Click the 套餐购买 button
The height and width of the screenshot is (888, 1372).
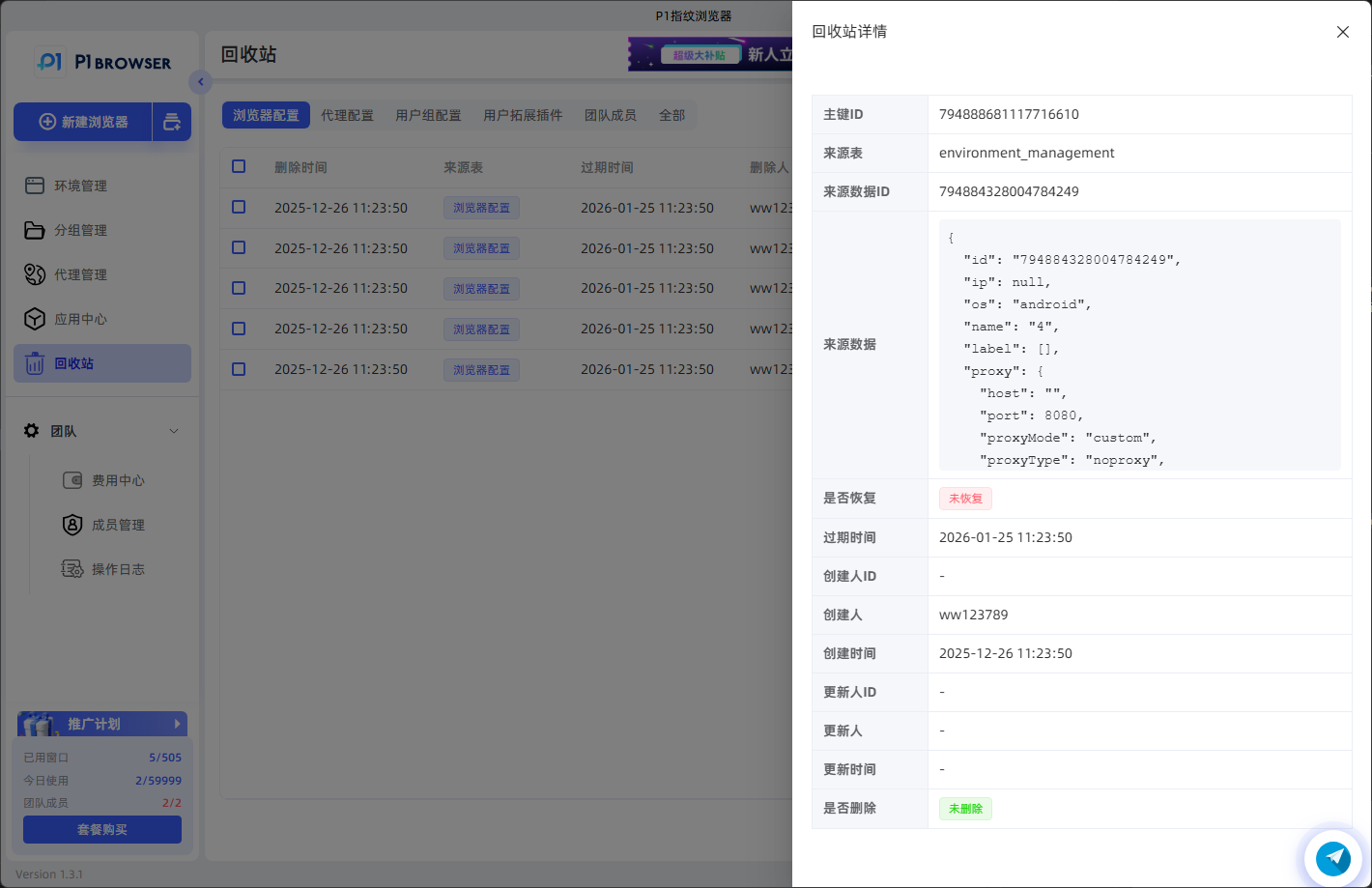click(101, 829)
